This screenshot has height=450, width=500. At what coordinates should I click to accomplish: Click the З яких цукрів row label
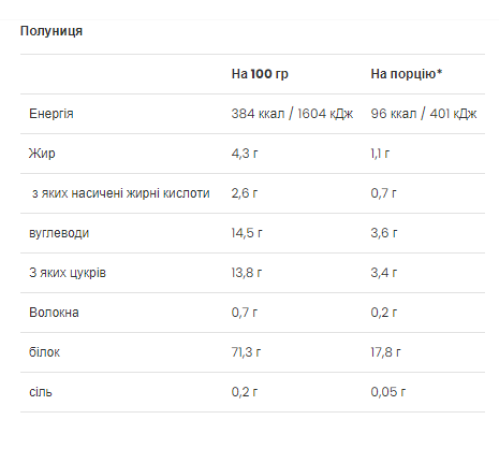click(x=67, y=273)
